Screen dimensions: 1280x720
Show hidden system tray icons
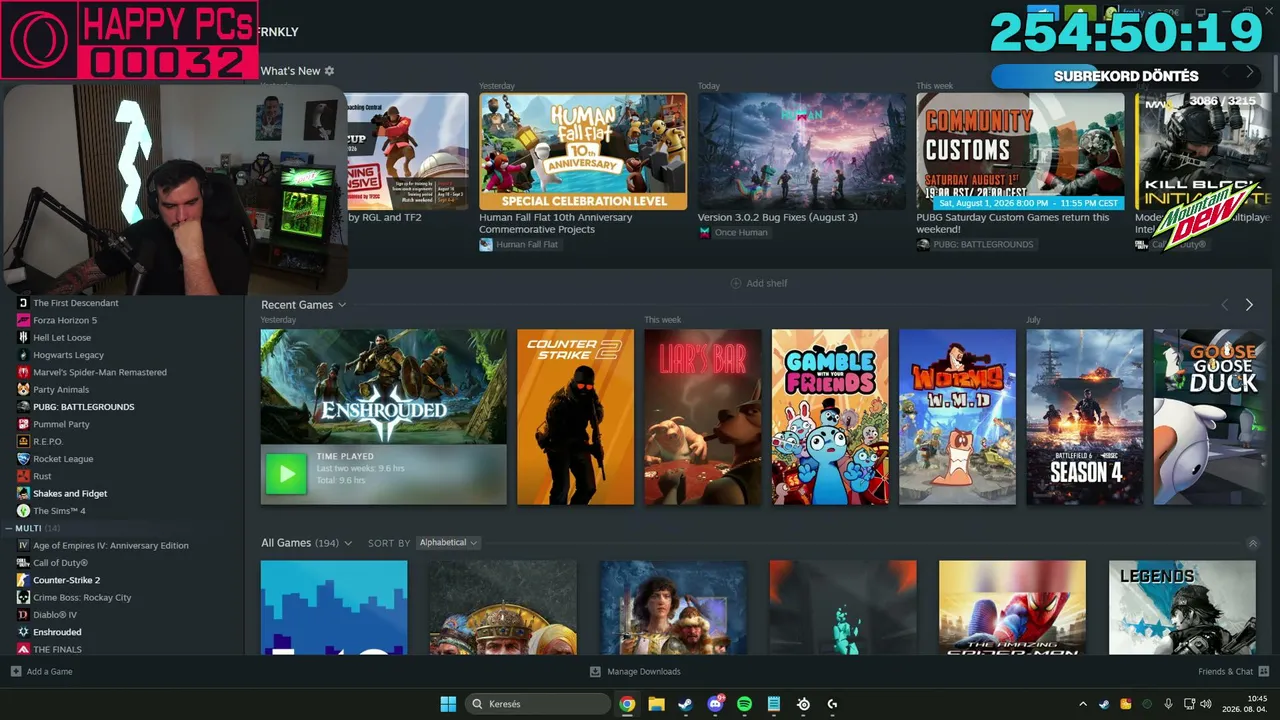pos(1082,704)
